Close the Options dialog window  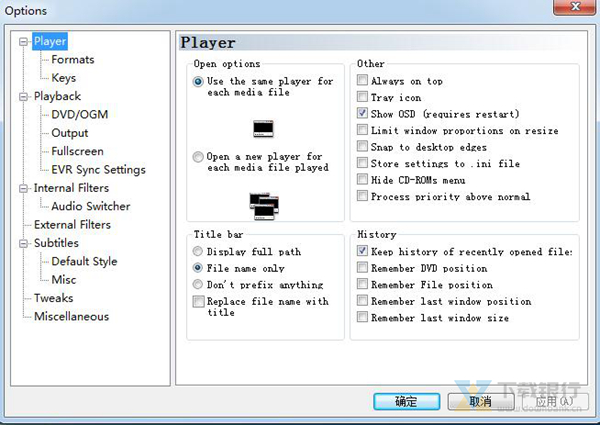pyautogui.click(x=574, y=7)
